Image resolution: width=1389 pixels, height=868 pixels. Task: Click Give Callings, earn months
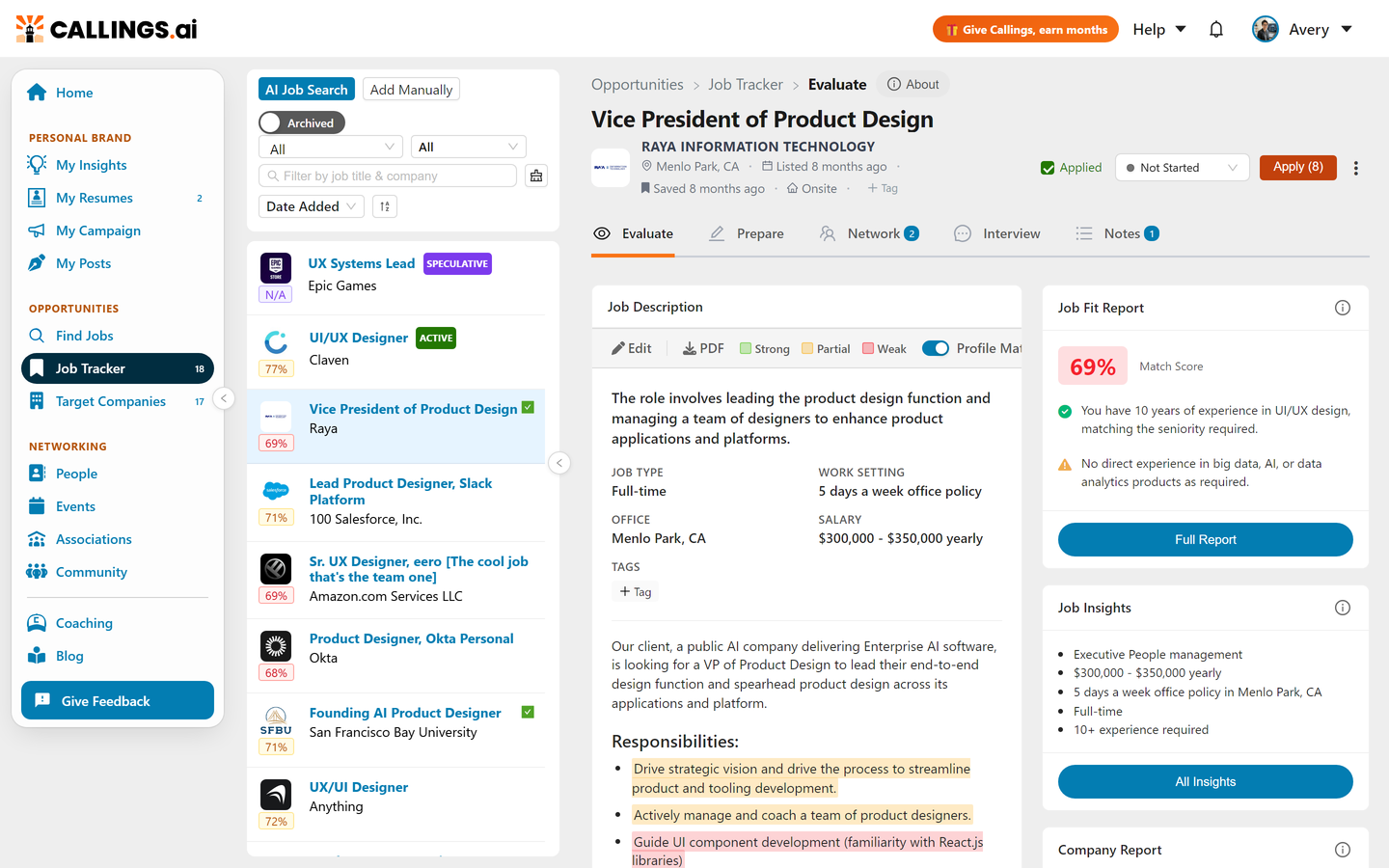coord(1025,29)
